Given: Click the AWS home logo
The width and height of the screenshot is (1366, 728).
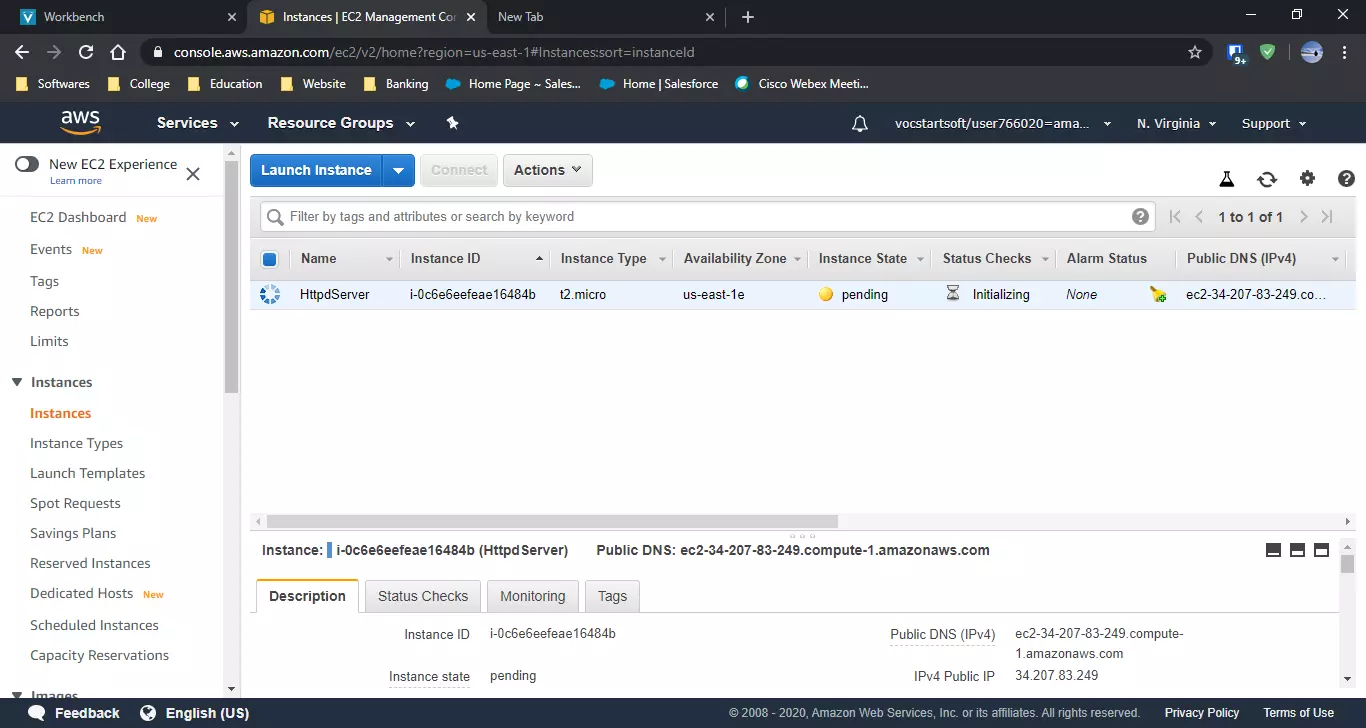Looking at the screenshot, I should tap(80, 122).
